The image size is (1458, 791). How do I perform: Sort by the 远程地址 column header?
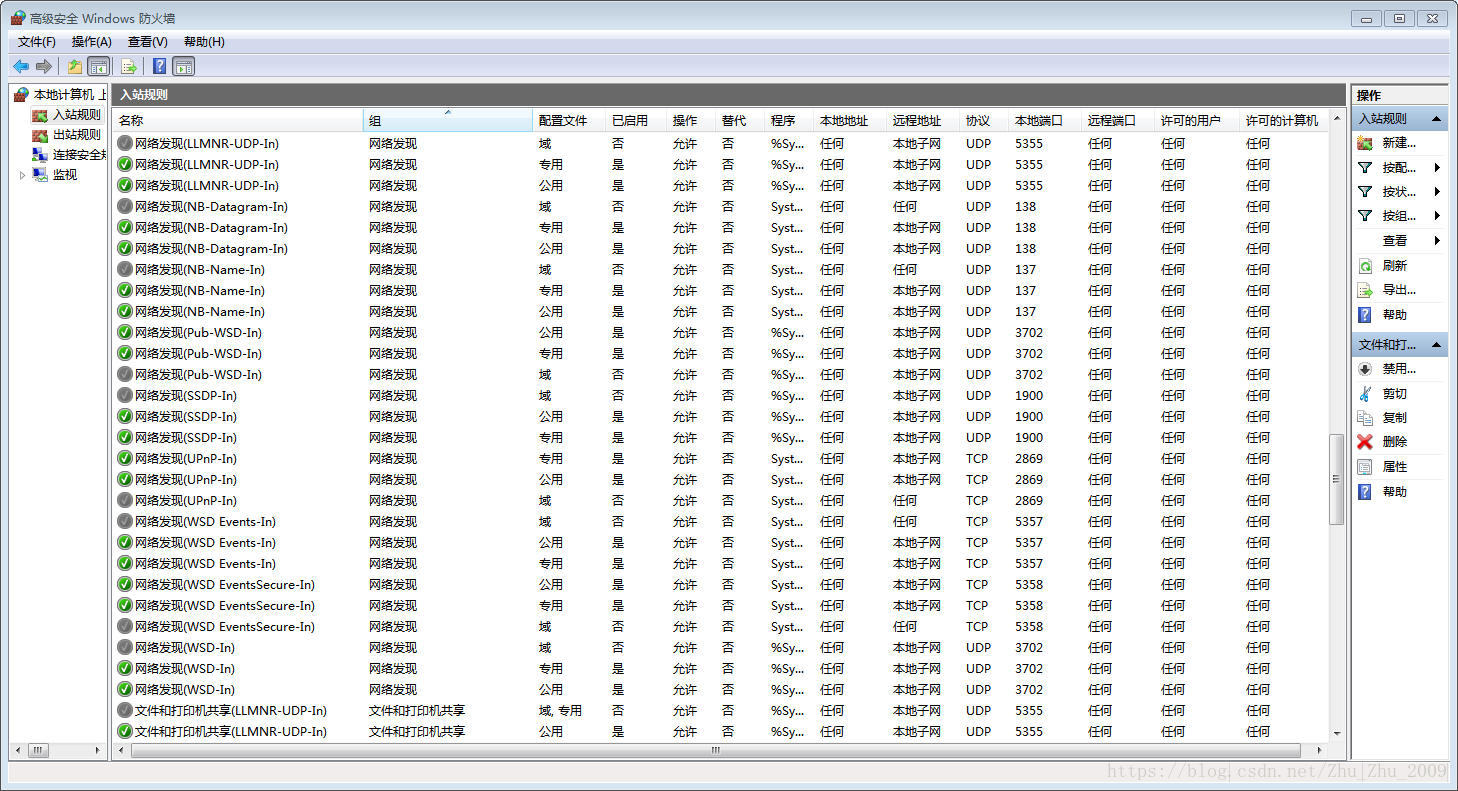(x=924, y=121)
